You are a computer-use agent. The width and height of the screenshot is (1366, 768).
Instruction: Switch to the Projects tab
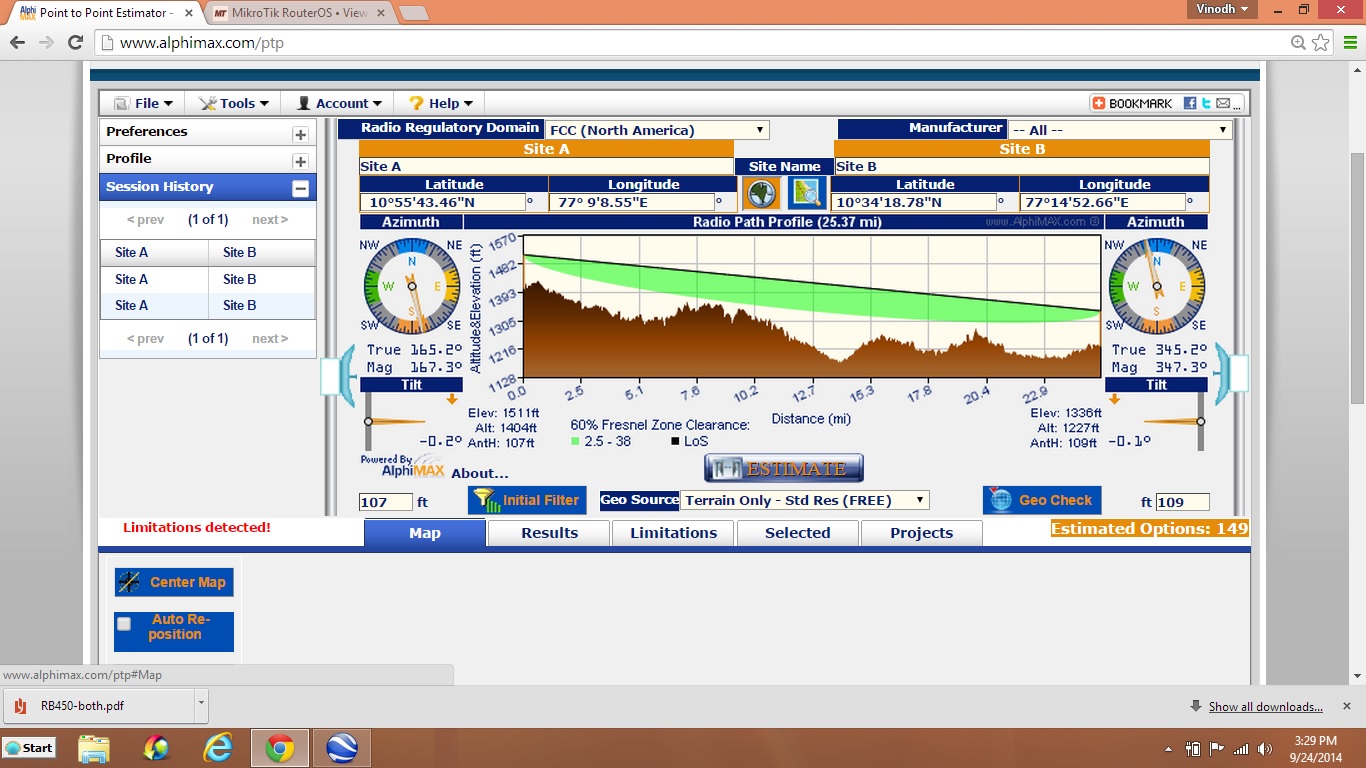coord(922,533)
